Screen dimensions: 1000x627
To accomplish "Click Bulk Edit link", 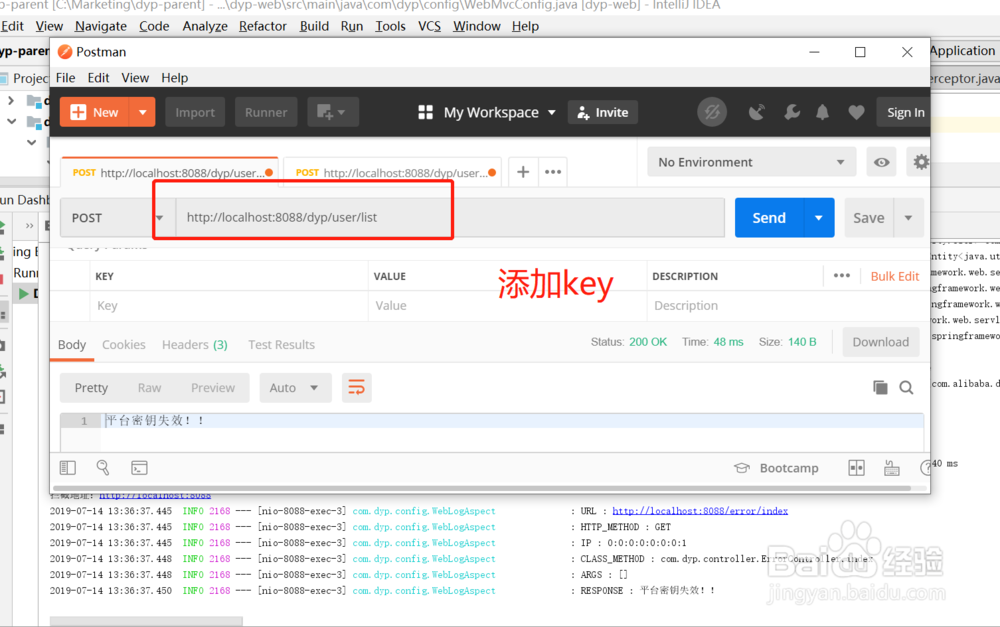I will tap(895, 276).
